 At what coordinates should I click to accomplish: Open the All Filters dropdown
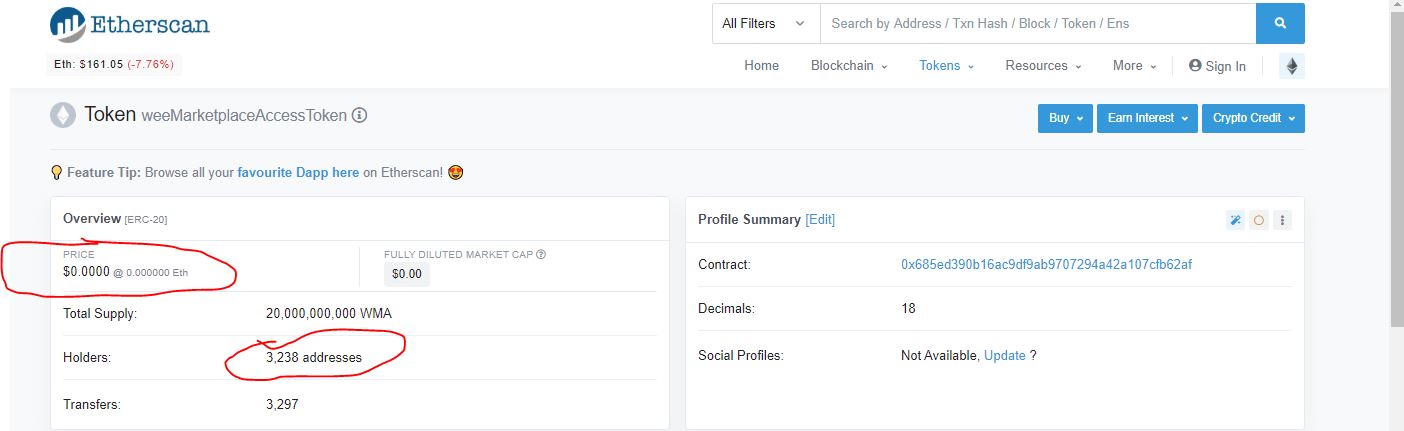point(765,23)
